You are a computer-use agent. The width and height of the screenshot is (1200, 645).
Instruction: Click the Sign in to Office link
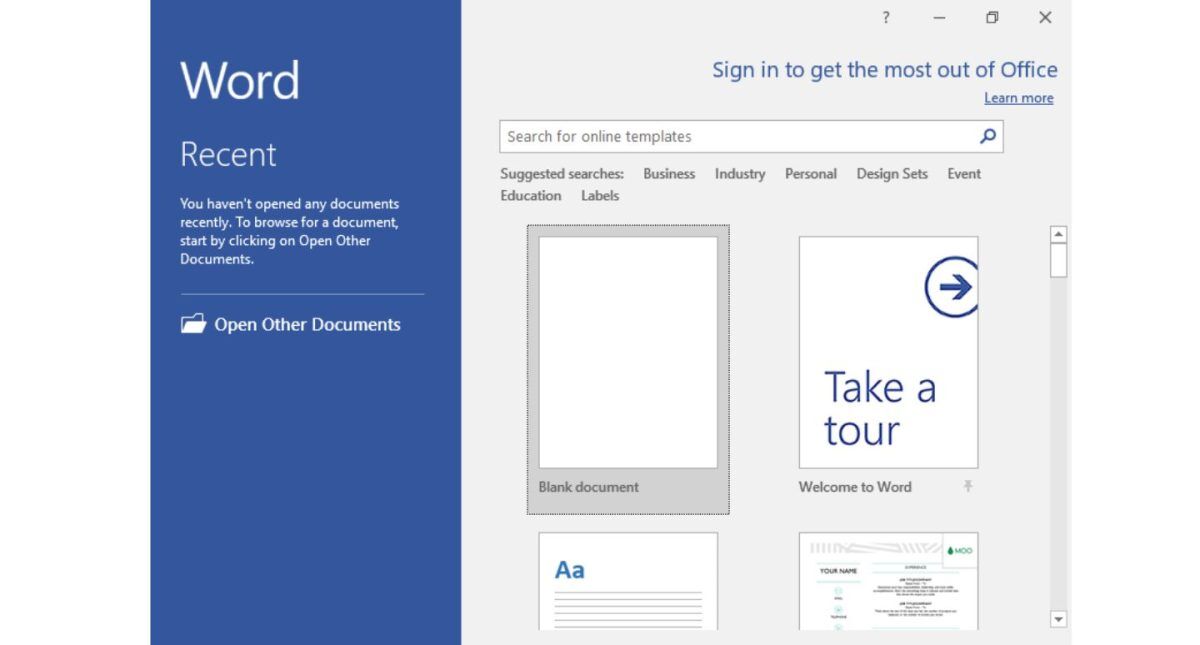pos(884,70)
